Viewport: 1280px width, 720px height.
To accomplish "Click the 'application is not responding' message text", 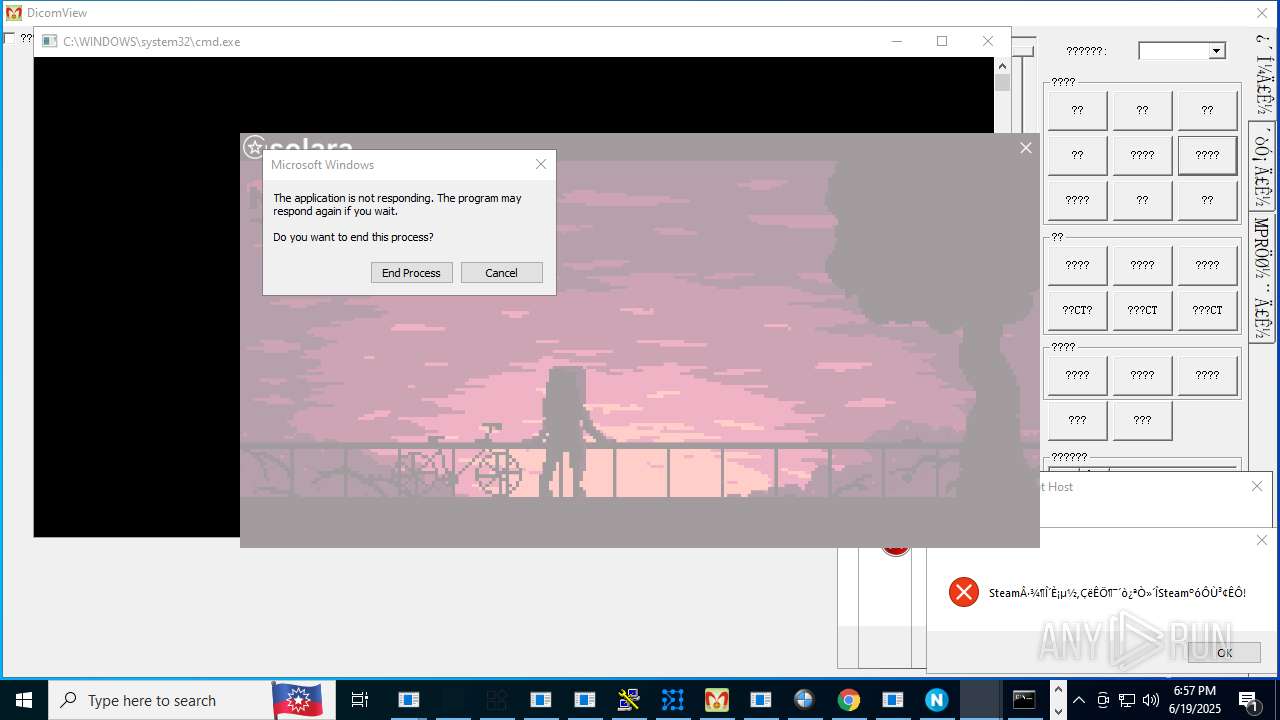I will click(x=398, y=205).
